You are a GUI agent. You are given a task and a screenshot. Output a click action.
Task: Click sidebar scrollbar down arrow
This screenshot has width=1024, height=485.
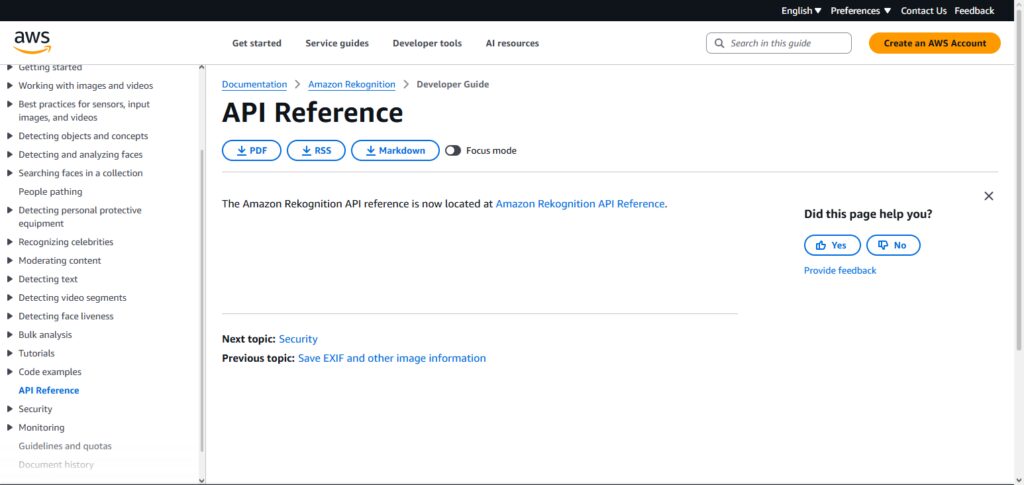[201, 480]
